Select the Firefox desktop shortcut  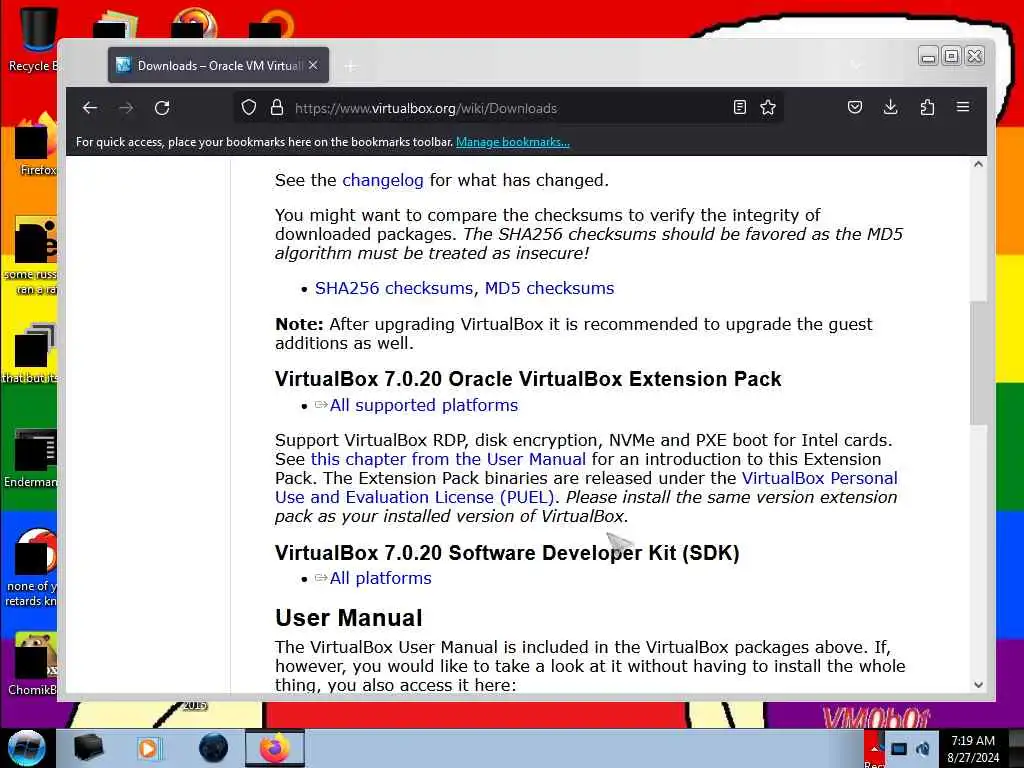(x=36, y=146)
